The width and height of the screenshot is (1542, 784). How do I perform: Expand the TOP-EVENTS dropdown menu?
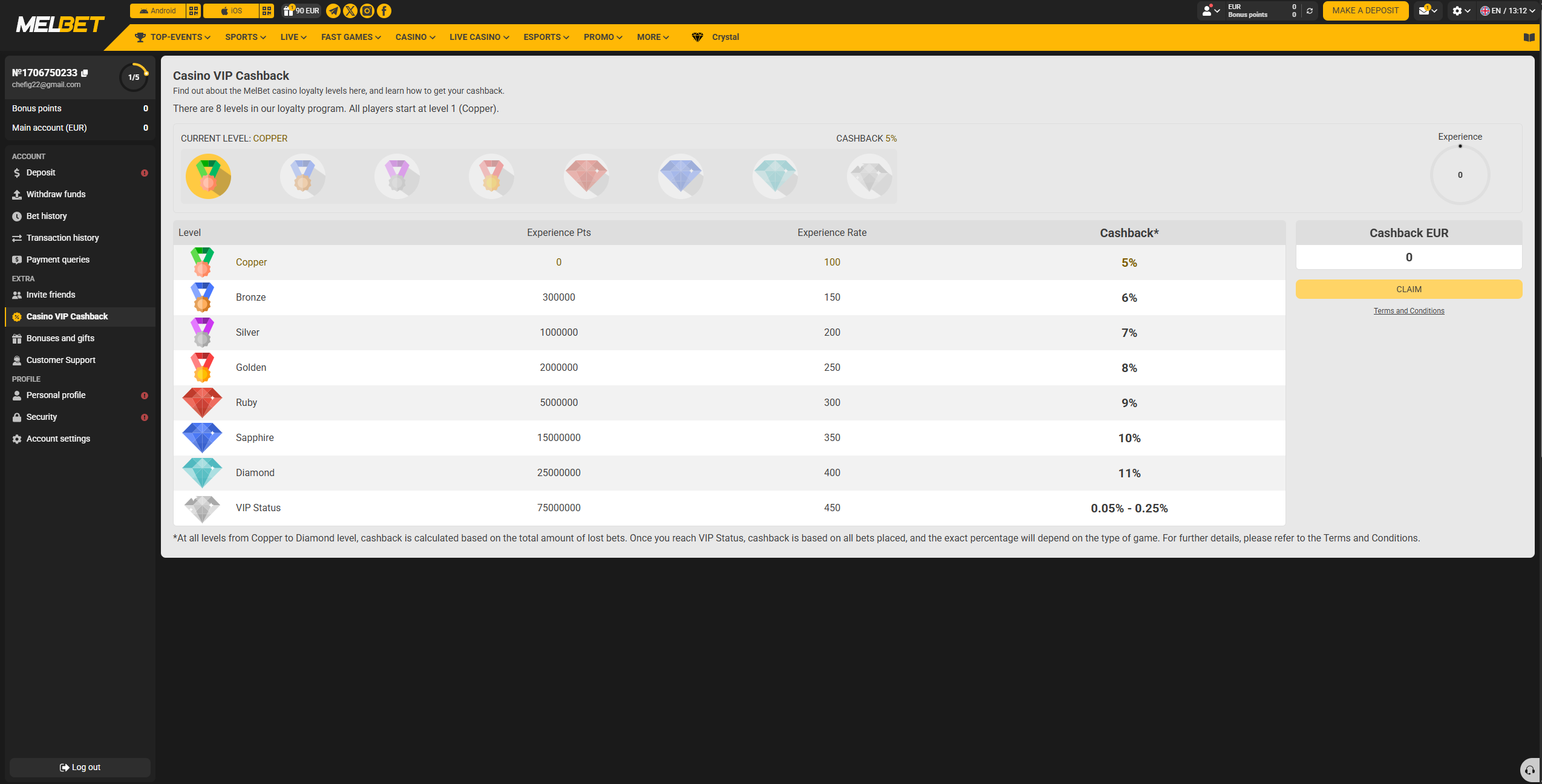click(172, 38)
